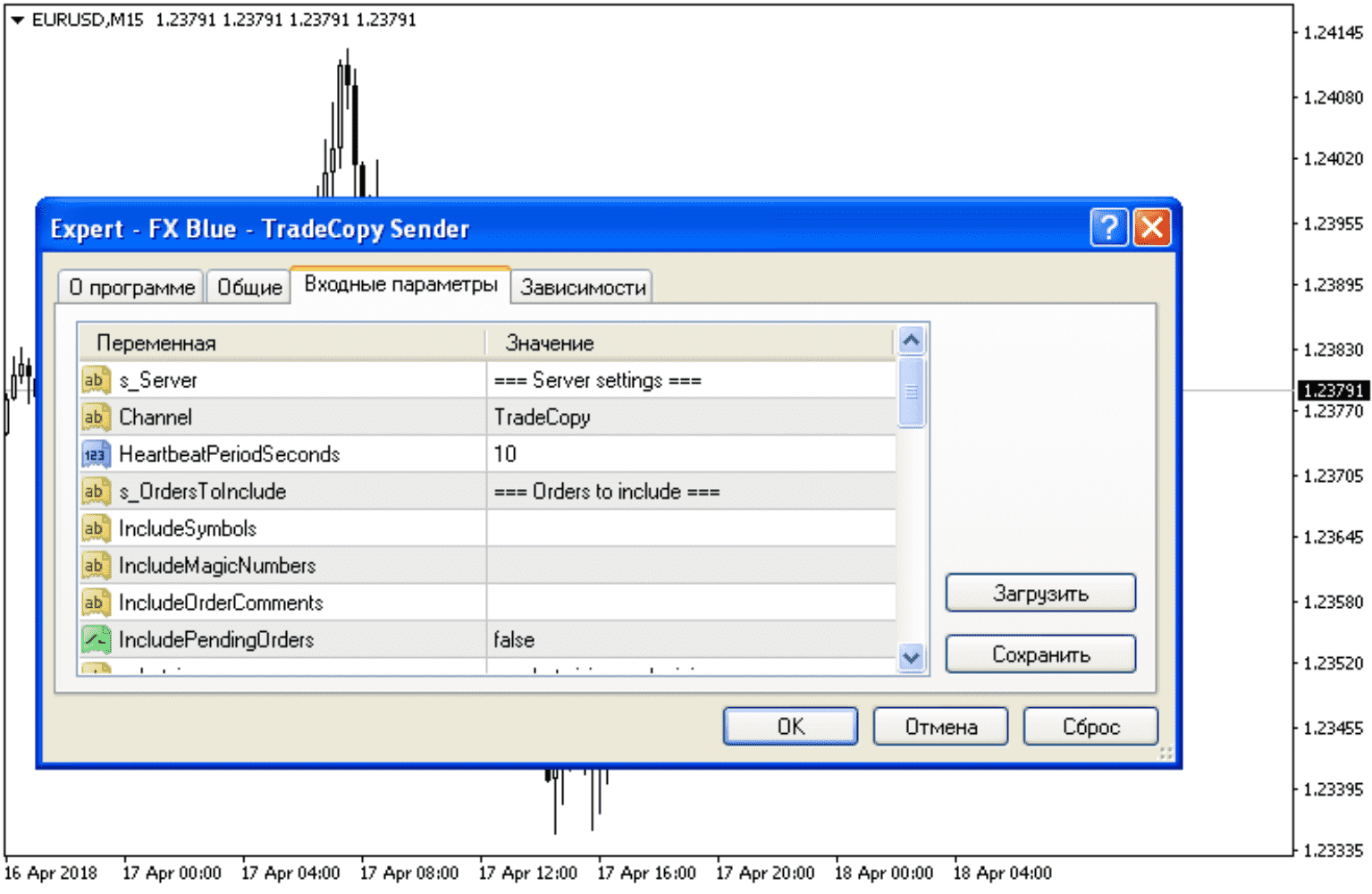Click the empty IncludeOrderComments value cell
The width and height of the screenshot is (1372, 894).
coord(691,603)
